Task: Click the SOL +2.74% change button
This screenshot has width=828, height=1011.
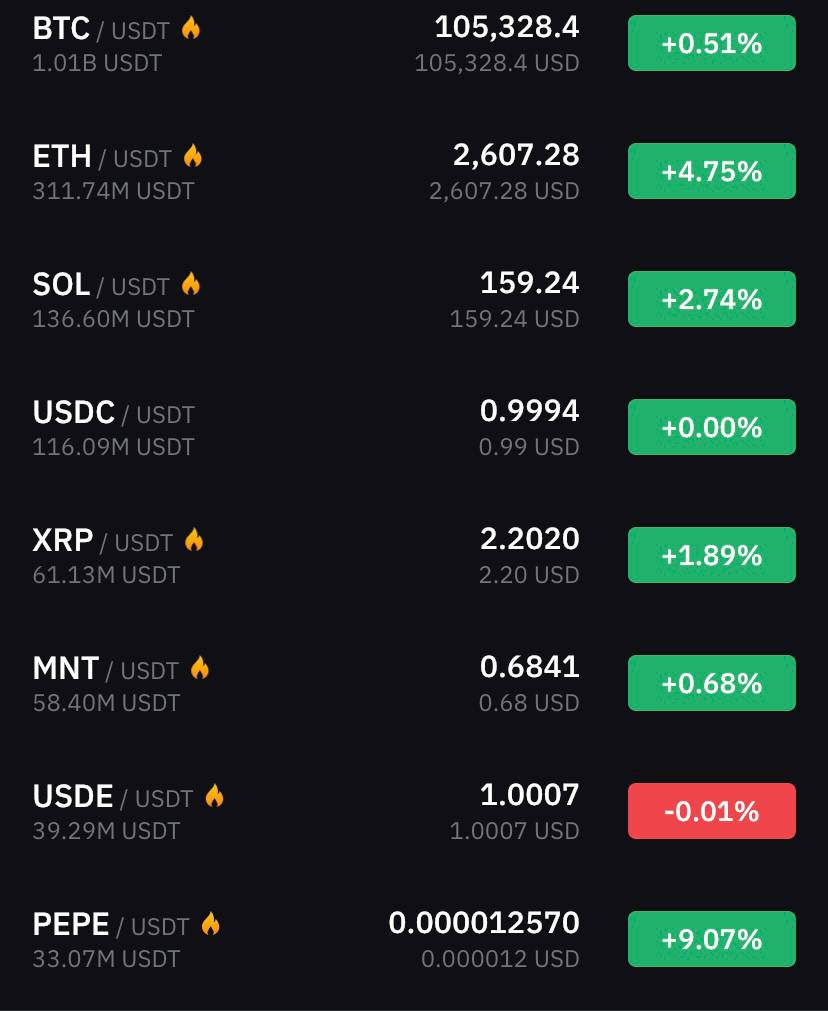Action: (712, 299)
